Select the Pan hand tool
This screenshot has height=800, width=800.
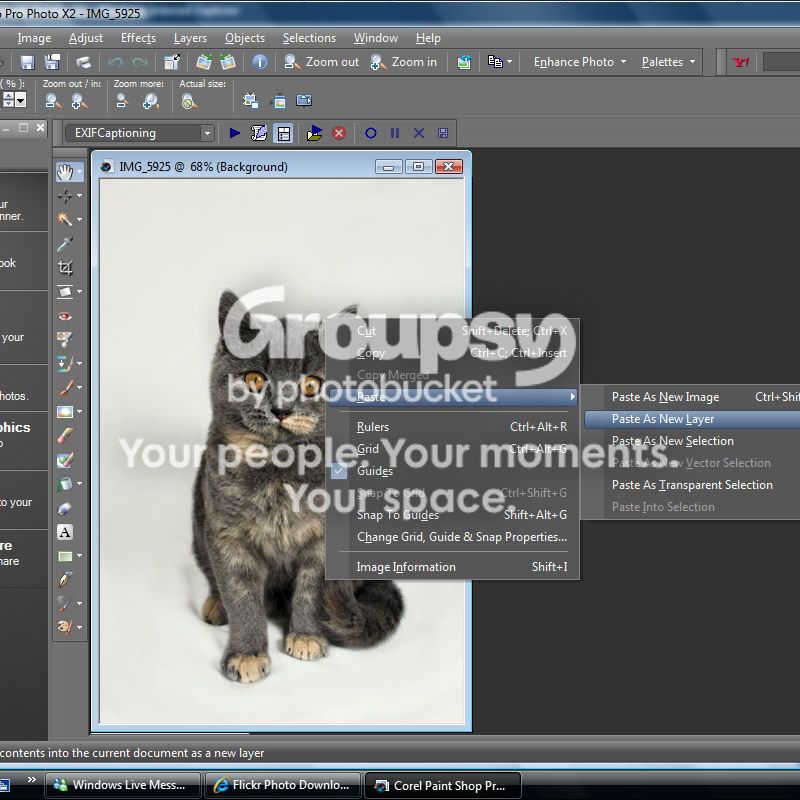click(x=65, y=172)
